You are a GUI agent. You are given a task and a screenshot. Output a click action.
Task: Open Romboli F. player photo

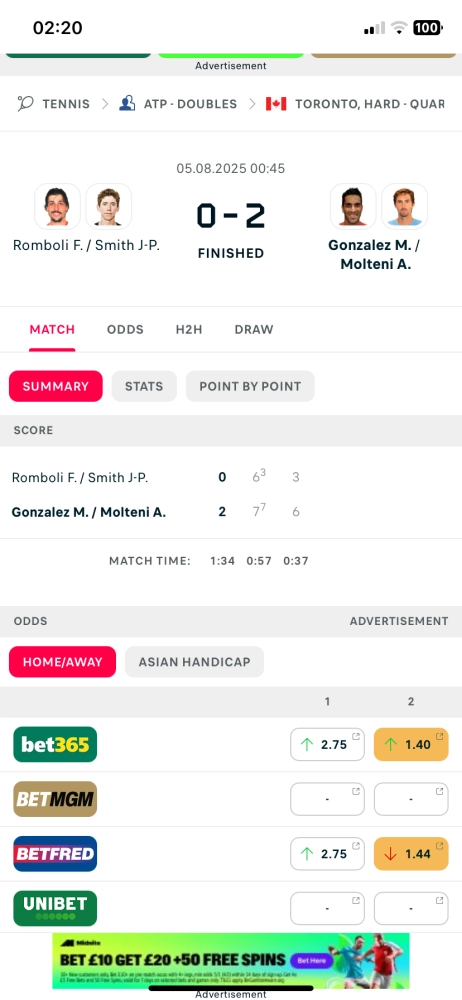pyautogui.click(x=57, y=206)
